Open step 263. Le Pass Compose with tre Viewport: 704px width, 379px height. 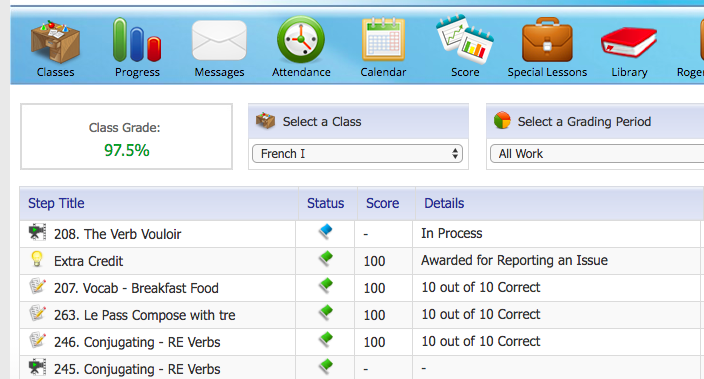coord(145,315)
